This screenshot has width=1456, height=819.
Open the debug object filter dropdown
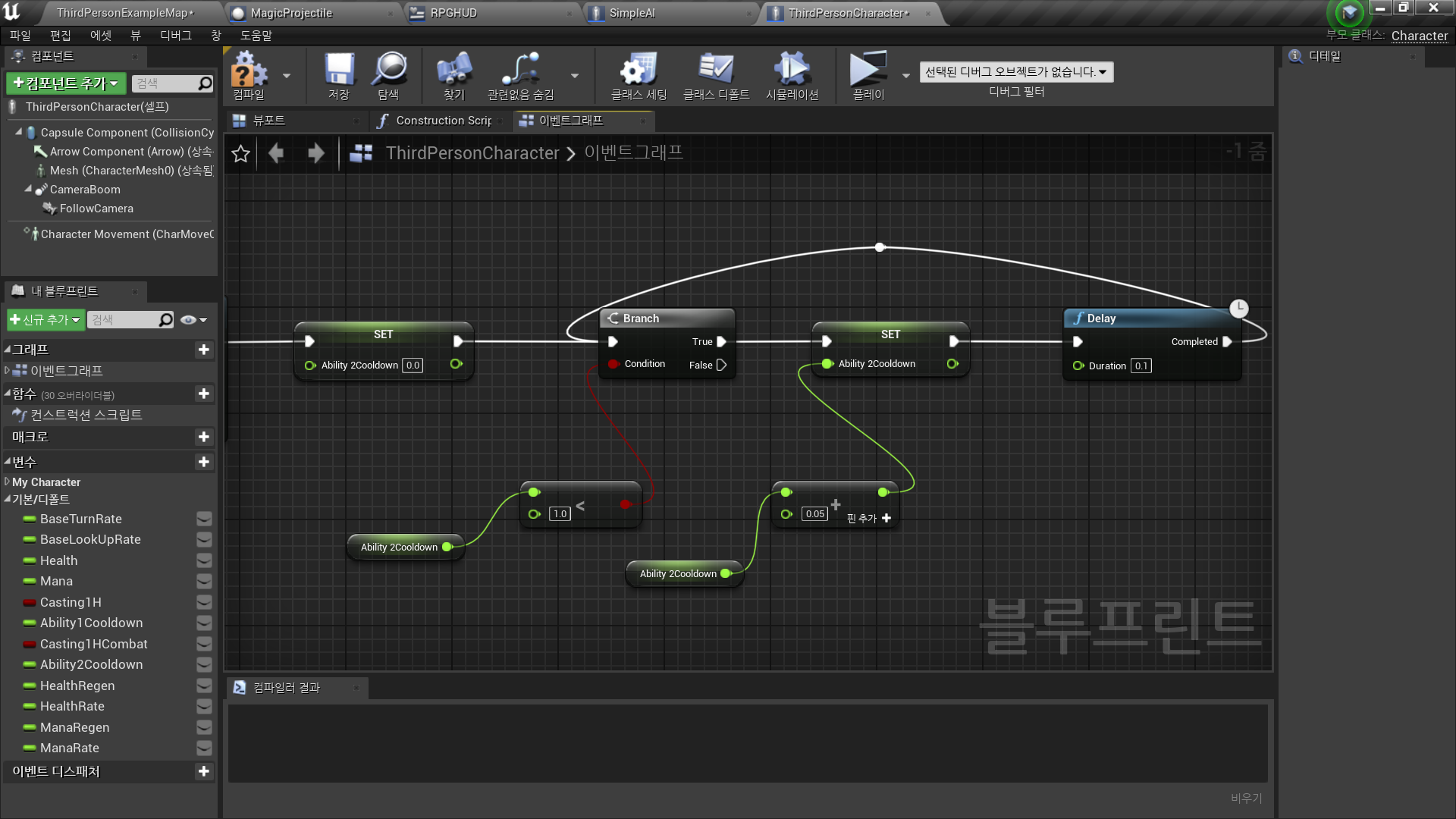point(1016,72)
